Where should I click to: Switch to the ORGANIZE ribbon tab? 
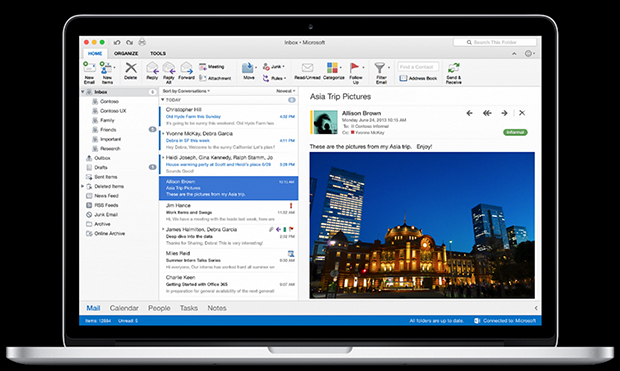click(x=126, y=53)
